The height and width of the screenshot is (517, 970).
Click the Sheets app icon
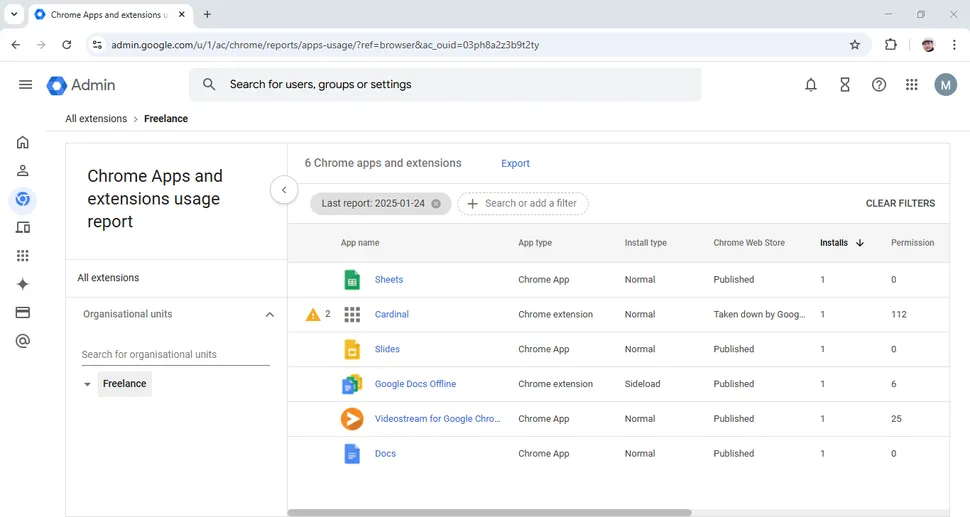pos(352,280)
